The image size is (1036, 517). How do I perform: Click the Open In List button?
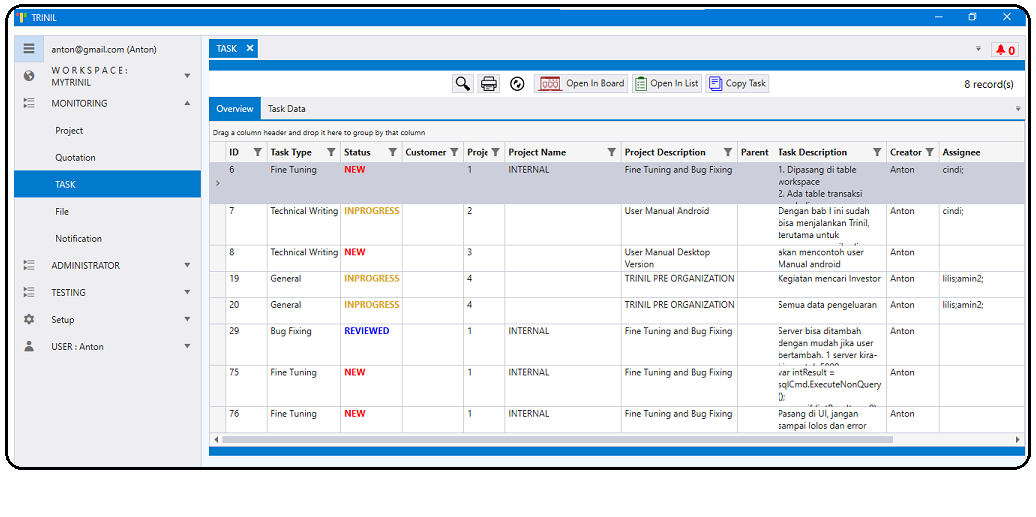pyautogui.click(x=666, y=84)
